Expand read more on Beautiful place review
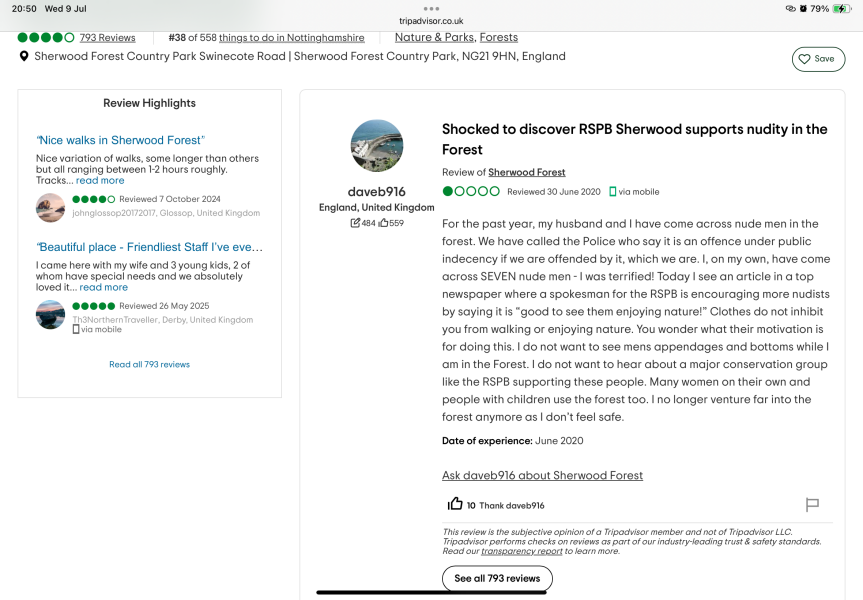The image size is (863, 600). pyautogui.click(x=103, y=287)
